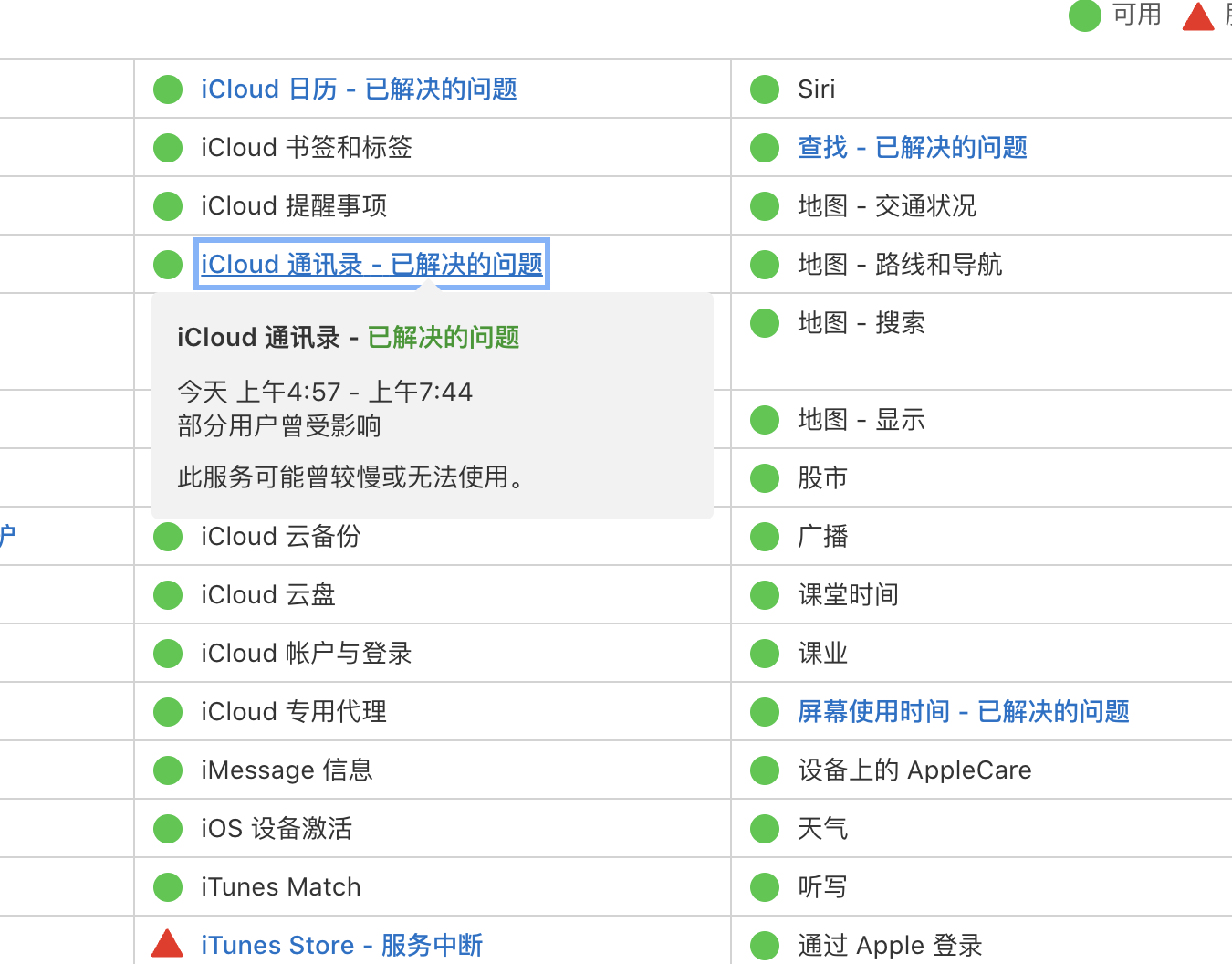
Task: Click the iCloud 通讯录 popup heading
Action: click(348, 338)
